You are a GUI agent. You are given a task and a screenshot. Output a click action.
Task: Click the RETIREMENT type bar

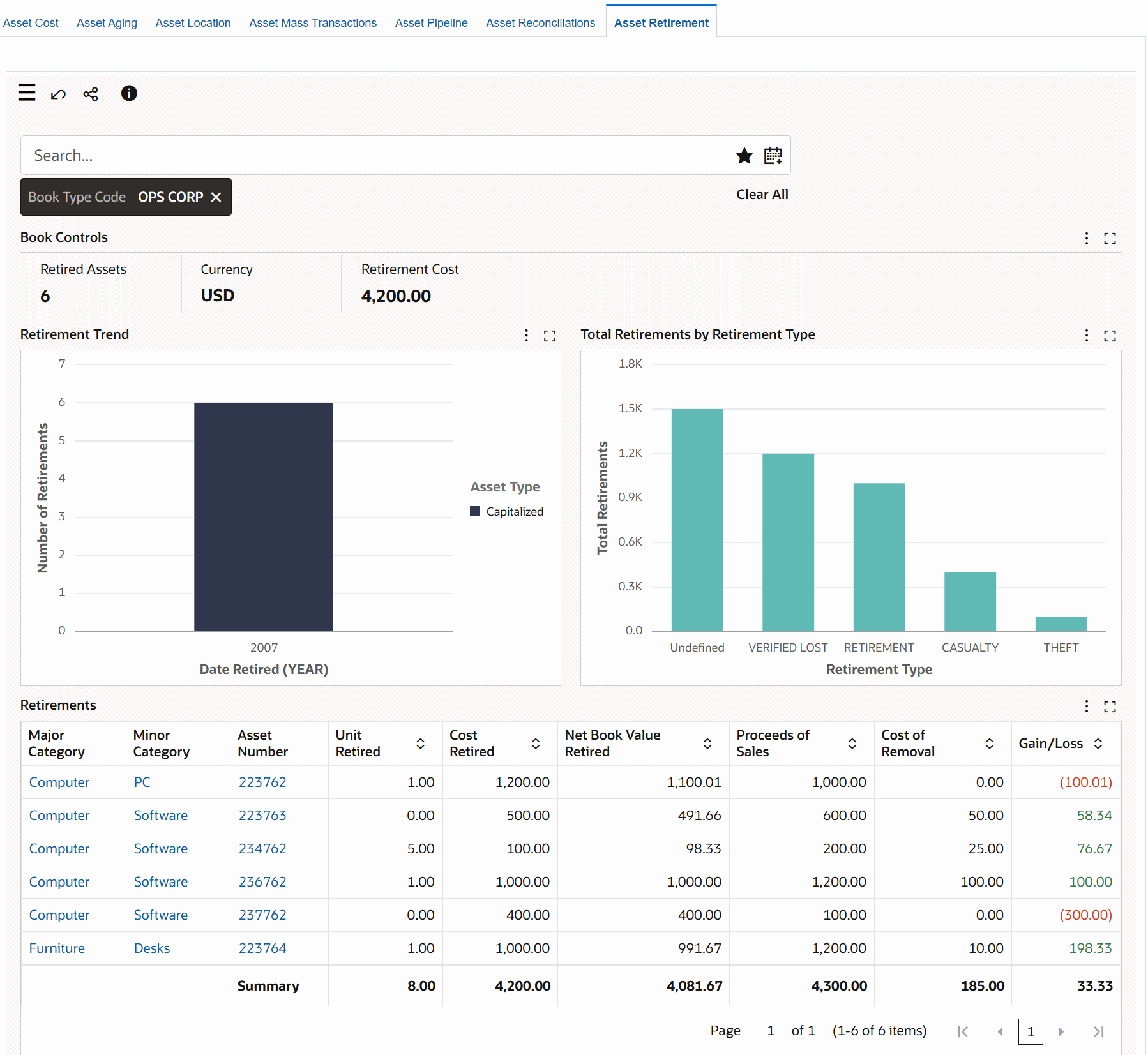pyautogui.click(x=879, y=557)
